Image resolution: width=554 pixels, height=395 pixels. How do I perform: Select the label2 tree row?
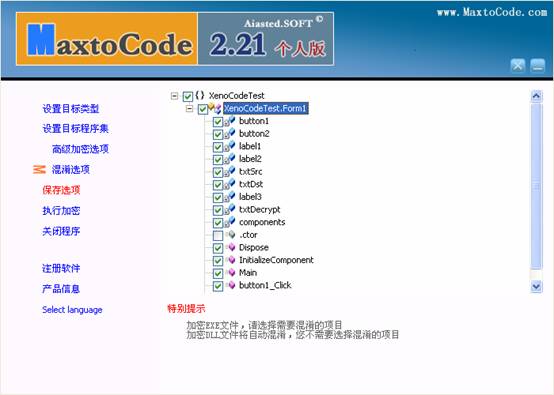pos(250,159)
